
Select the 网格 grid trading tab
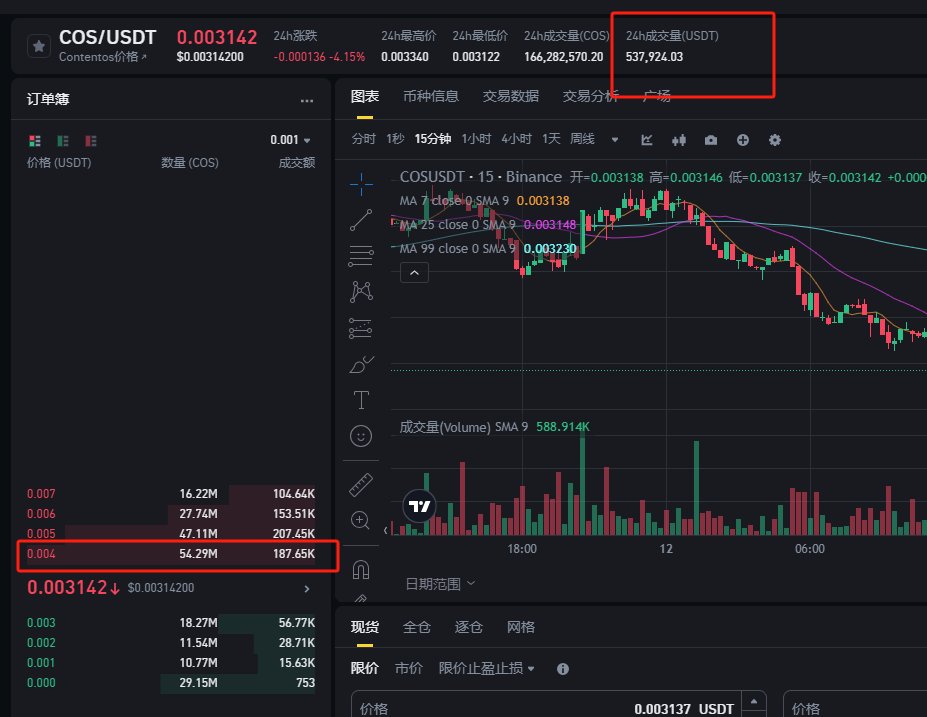[521, 627]
